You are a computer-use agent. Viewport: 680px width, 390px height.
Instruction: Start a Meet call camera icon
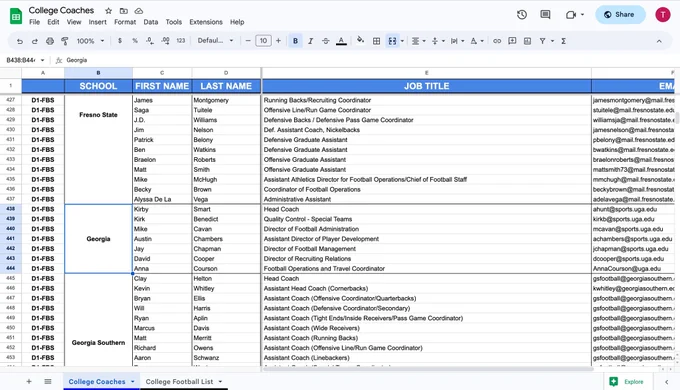click(571, 15)
